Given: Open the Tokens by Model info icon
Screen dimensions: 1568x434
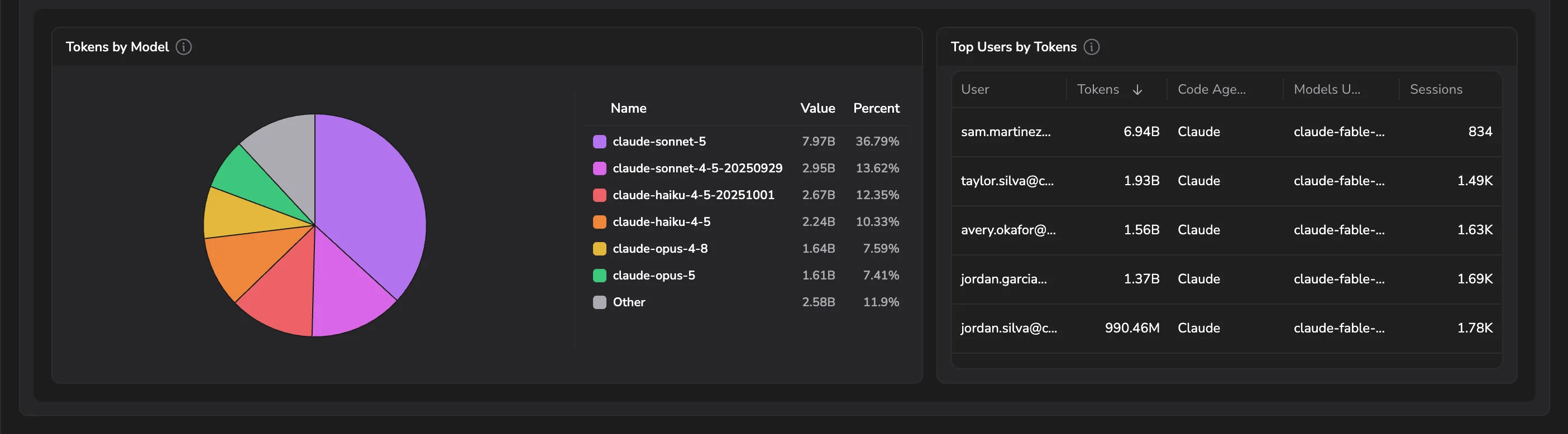Looking at the screenshot, I should click(x=183, y=47).
